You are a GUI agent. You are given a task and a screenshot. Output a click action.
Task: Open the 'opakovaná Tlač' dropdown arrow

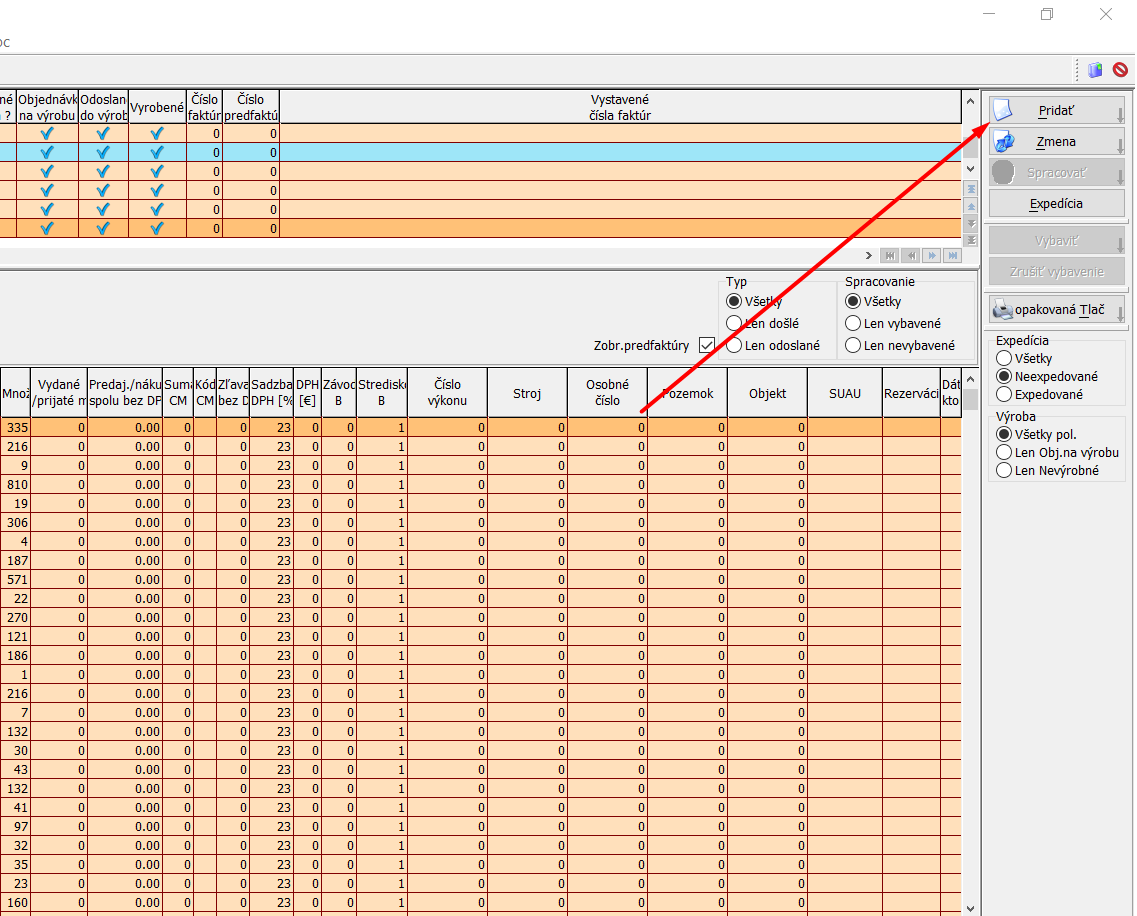1120,314
